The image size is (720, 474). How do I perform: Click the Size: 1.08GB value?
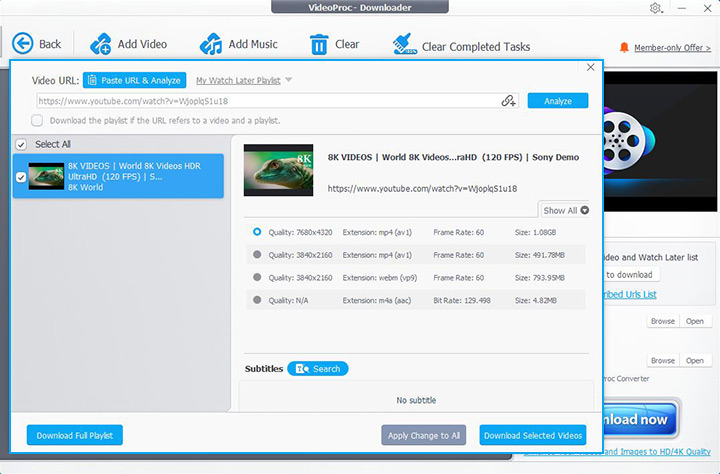535,232
